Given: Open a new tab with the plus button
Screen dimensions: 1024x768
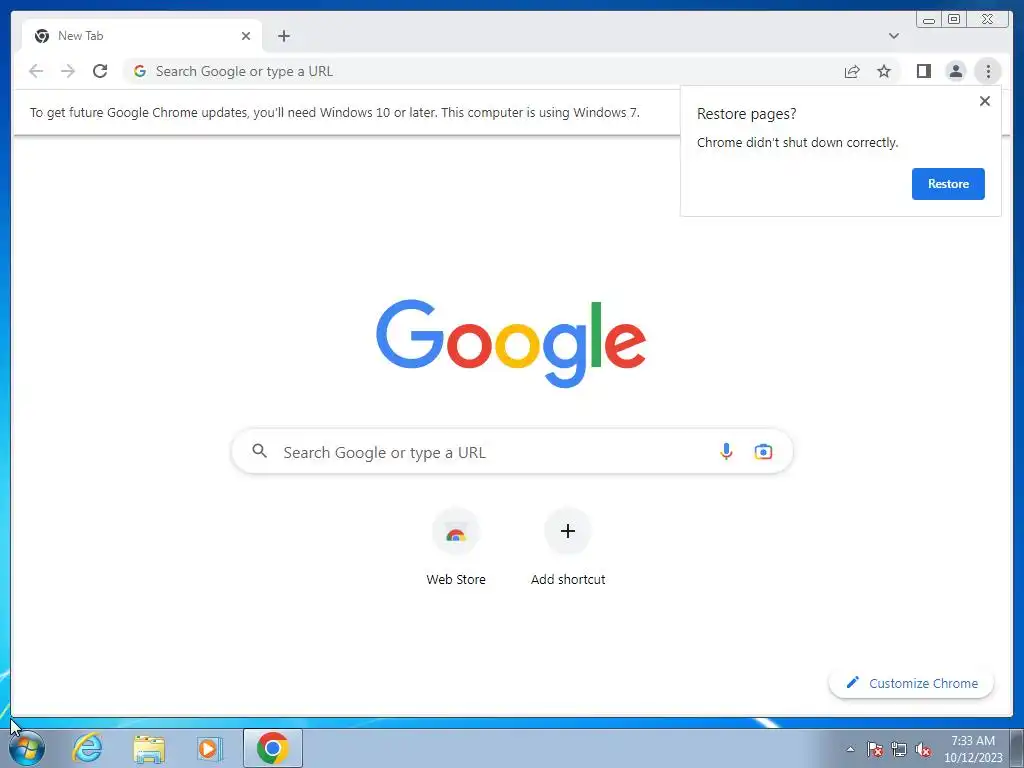Looking at the screenshot, I should tap(283, 36).
